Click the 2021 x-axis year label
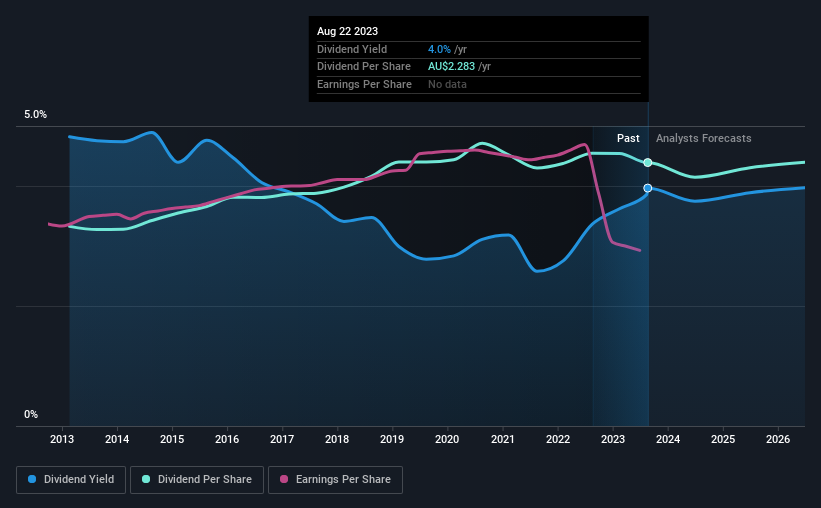 [x=502, y=439]
